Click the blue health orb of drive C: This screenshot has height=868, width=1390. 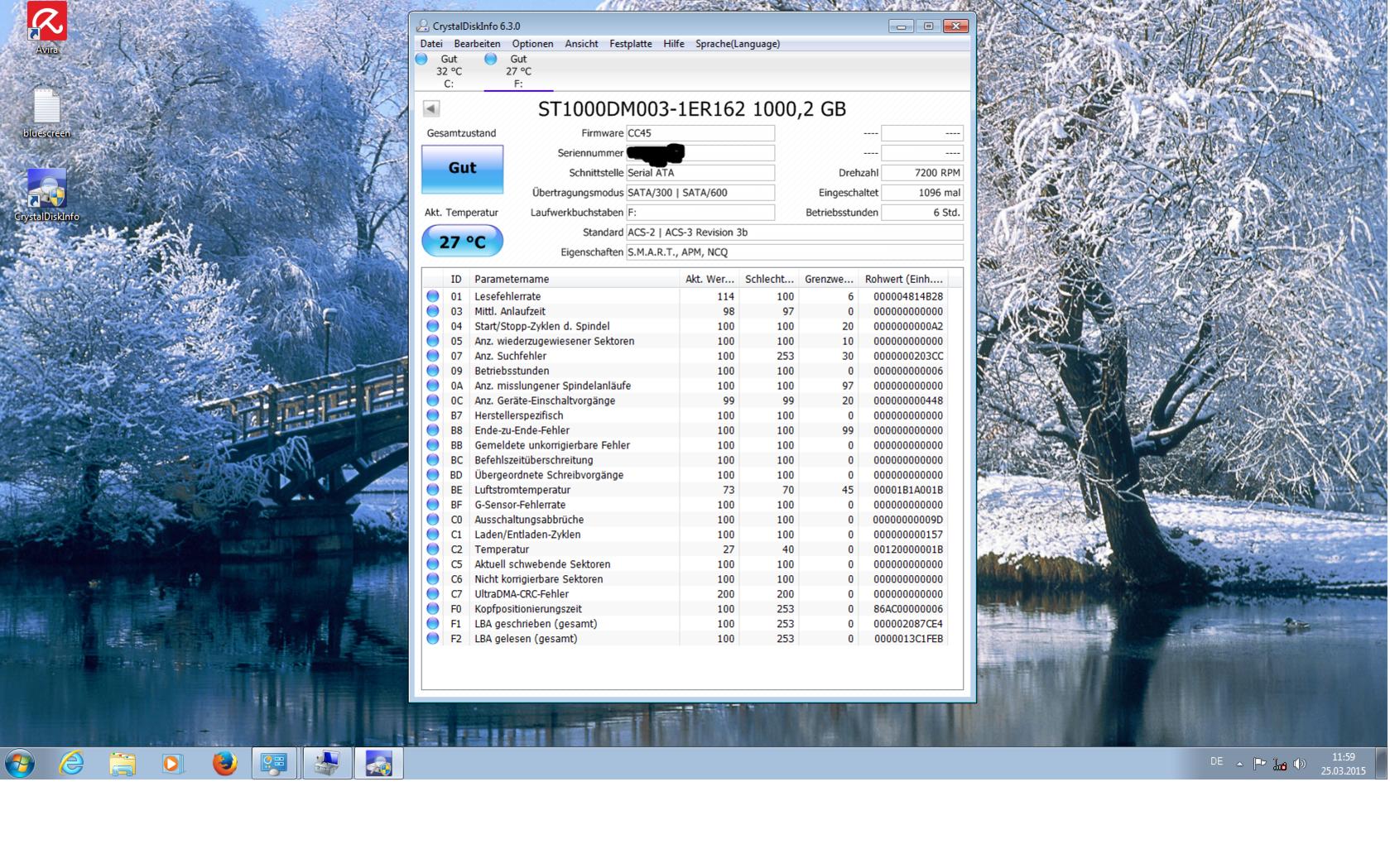point(421,59)
